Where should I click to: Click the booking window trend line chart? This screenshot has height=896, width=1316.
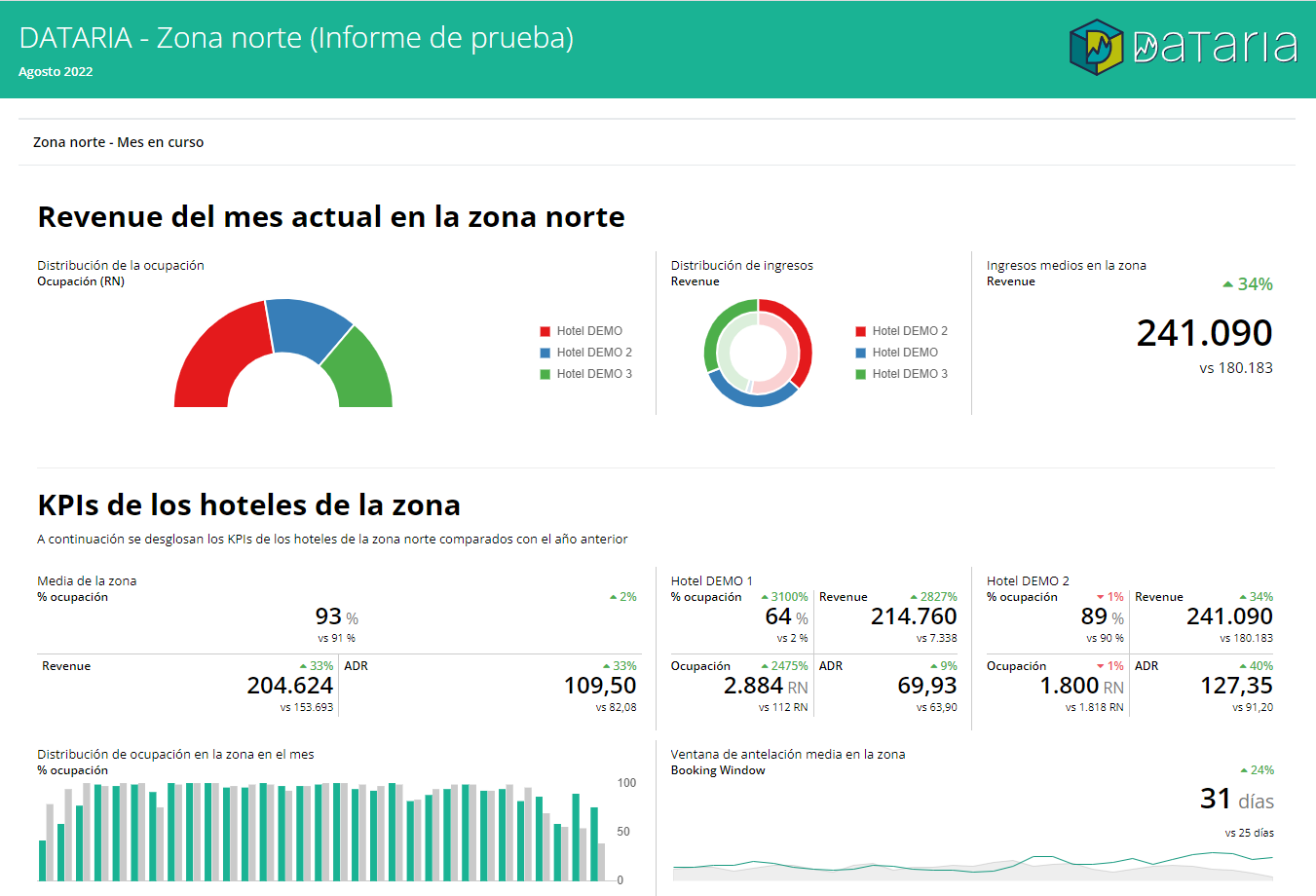coord(973,865)
